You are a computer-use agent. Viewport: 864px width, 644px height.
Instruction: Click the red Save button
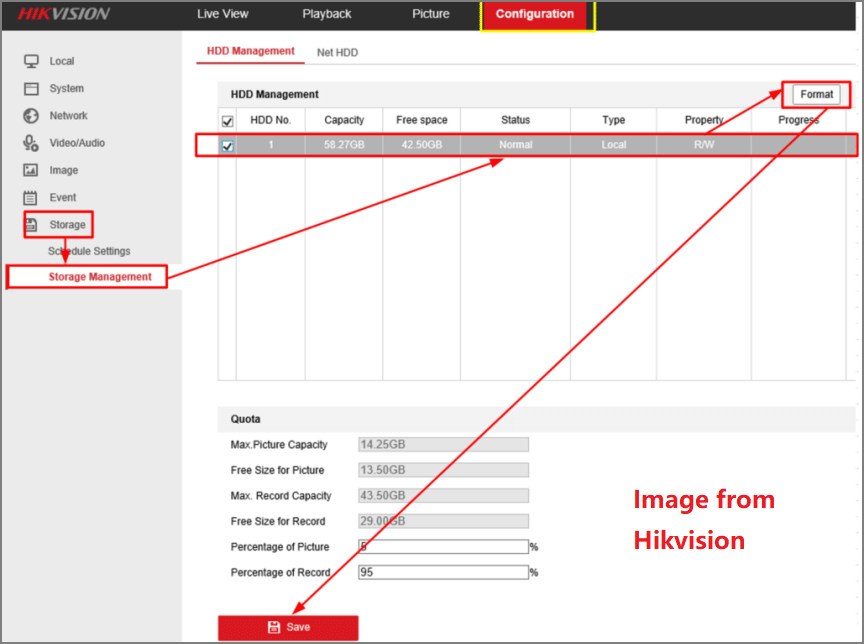(x=288, y=627)
